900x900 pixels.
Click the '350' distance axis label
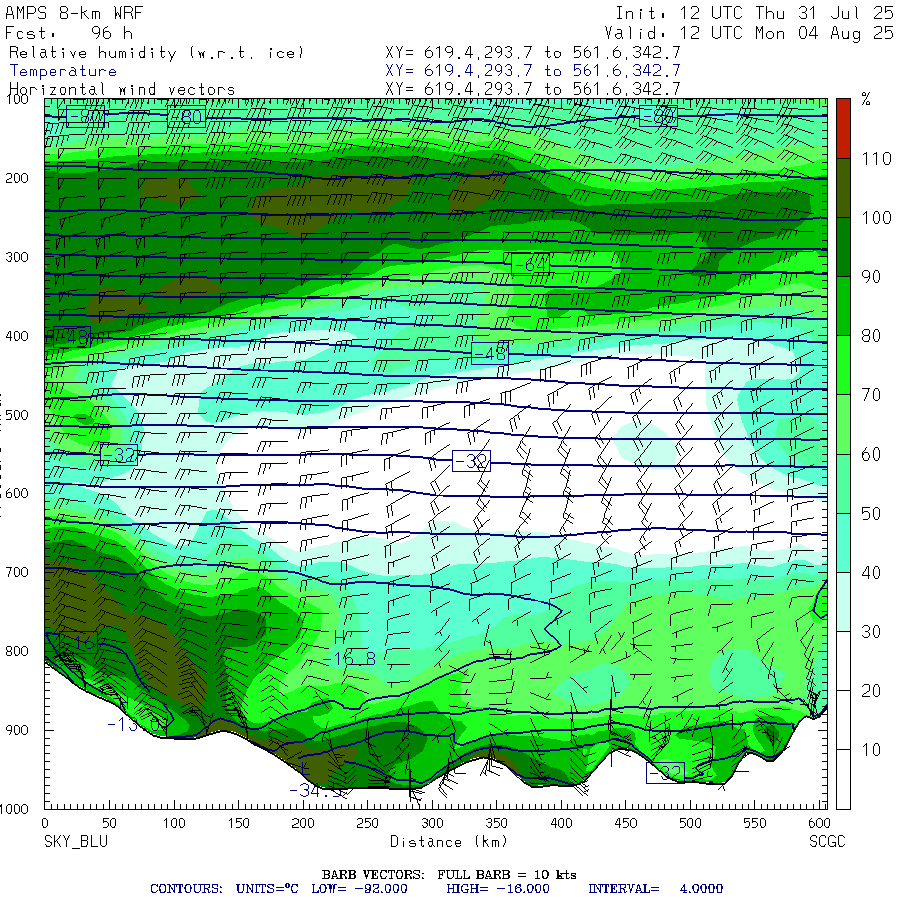[496, 823]
